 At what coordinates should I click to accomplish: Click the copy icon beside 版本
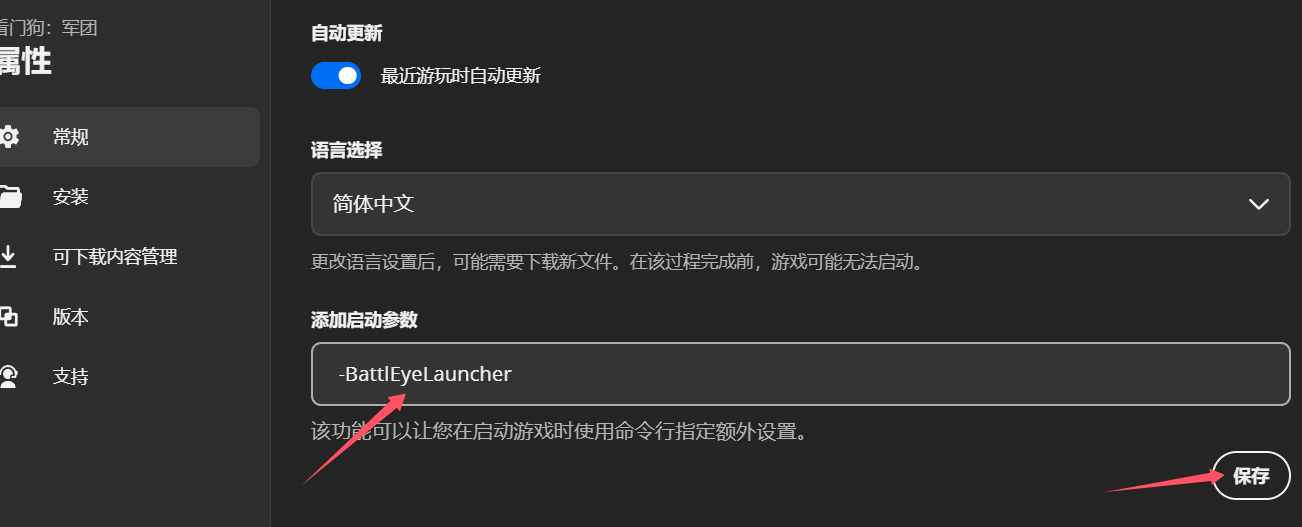[8, 317]
